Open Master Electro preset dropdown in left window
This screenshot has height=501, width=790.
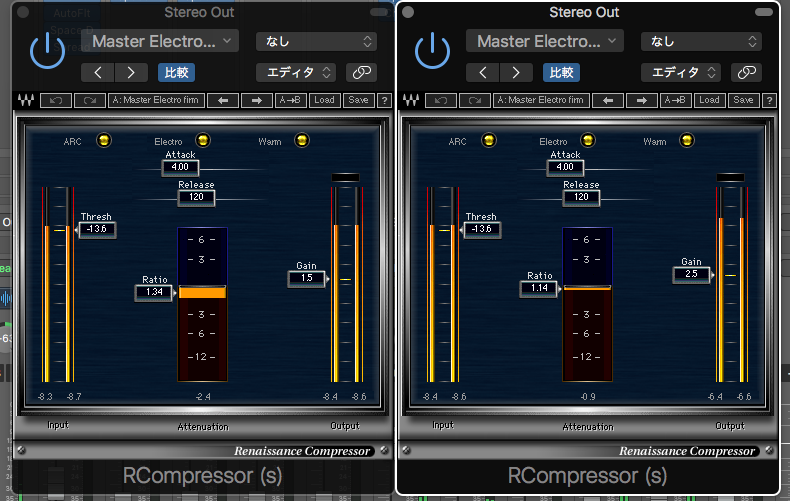click(160, 41)
